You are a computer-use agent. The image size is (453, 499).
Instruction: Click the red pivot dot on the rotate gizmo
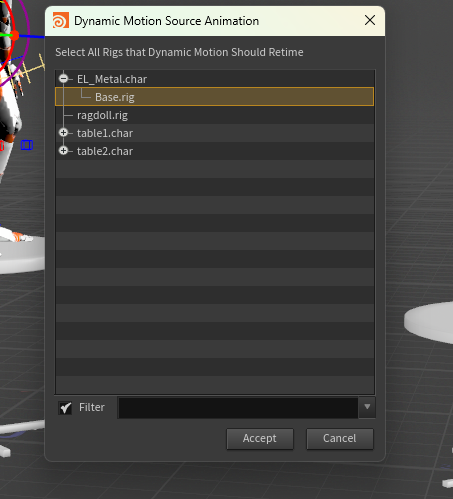[15, 35]
